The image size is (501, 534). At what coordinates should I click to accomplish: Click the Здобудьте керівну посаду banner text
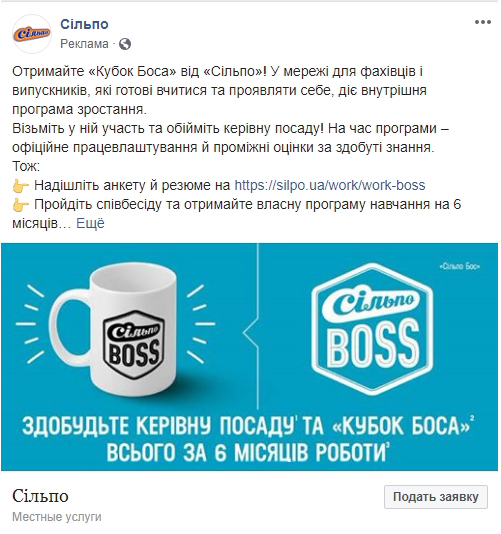point(248,426)
